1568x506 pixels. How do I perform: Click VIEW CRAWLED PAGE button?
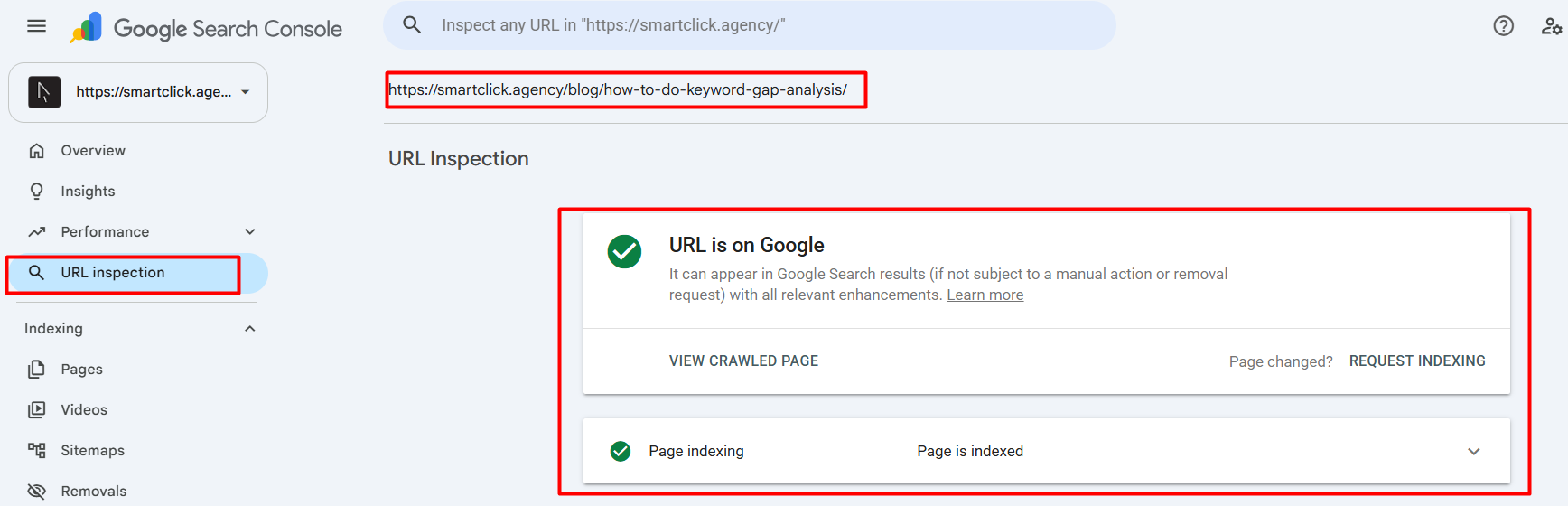(x=743, y=361)
